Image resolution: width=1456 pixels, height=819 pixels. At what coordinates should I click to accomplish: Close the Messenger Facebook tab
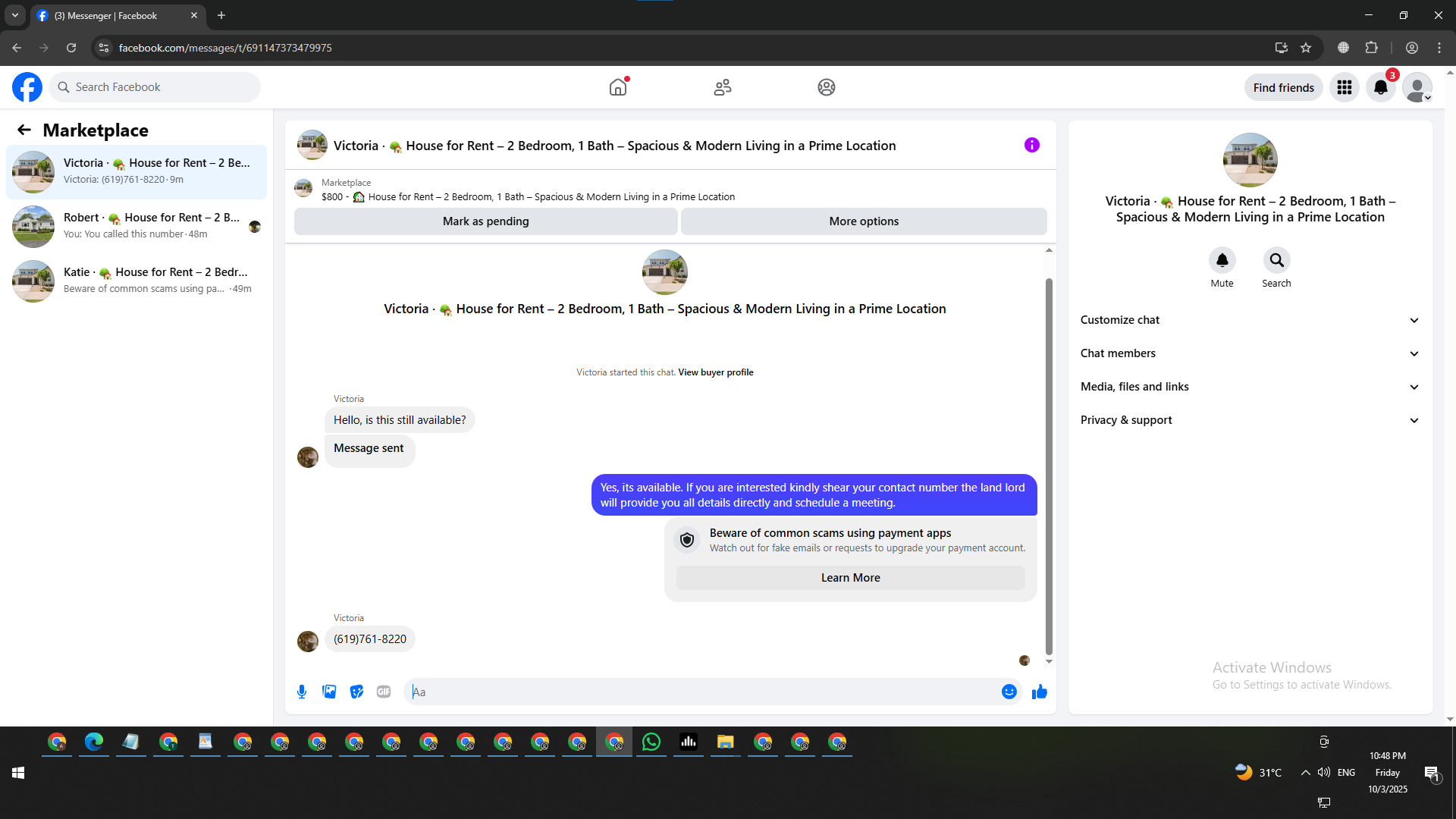194,15
